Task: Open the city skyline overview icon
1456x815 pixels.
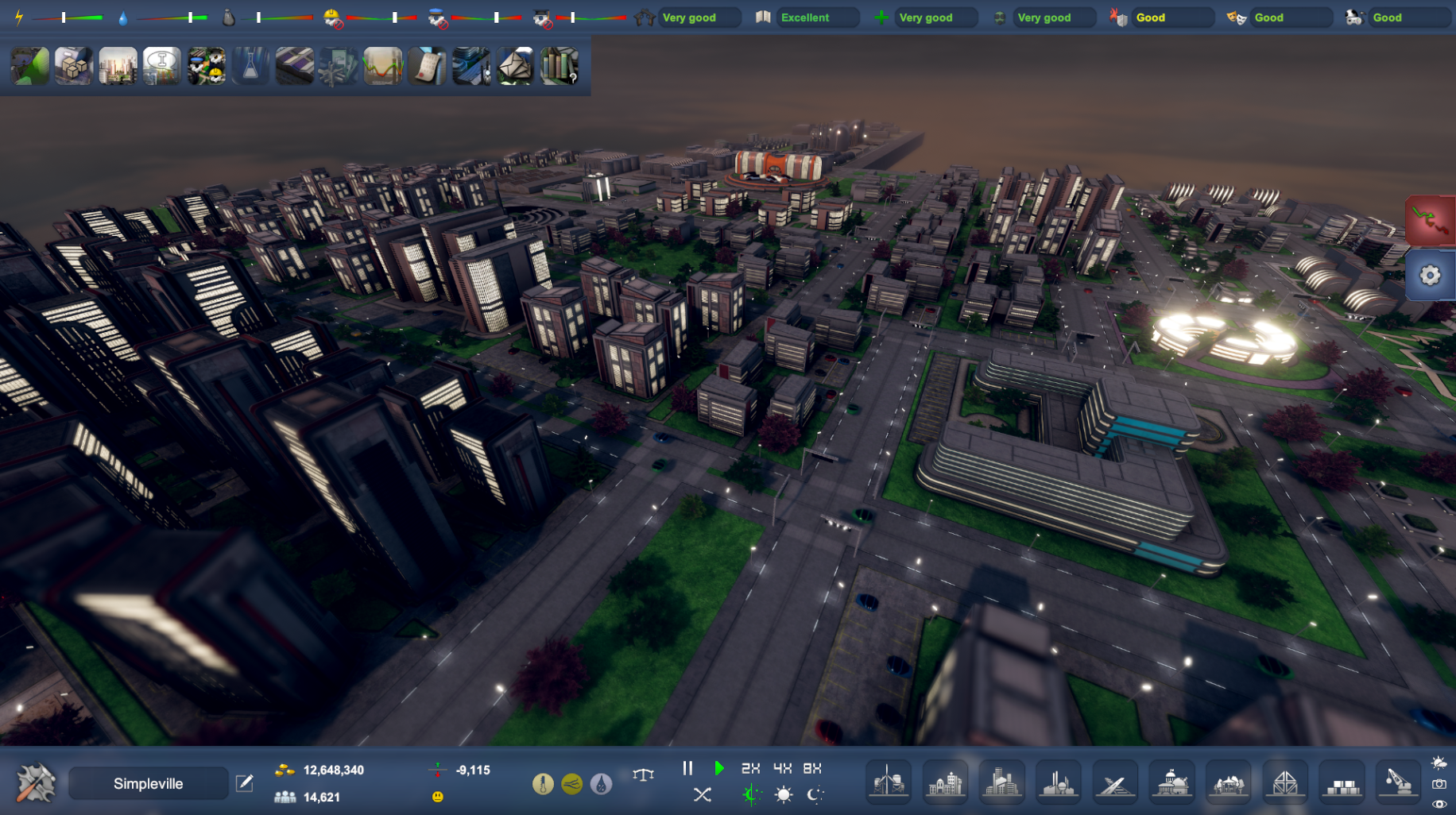Action: pyautogui.click(x=118, y=66)
